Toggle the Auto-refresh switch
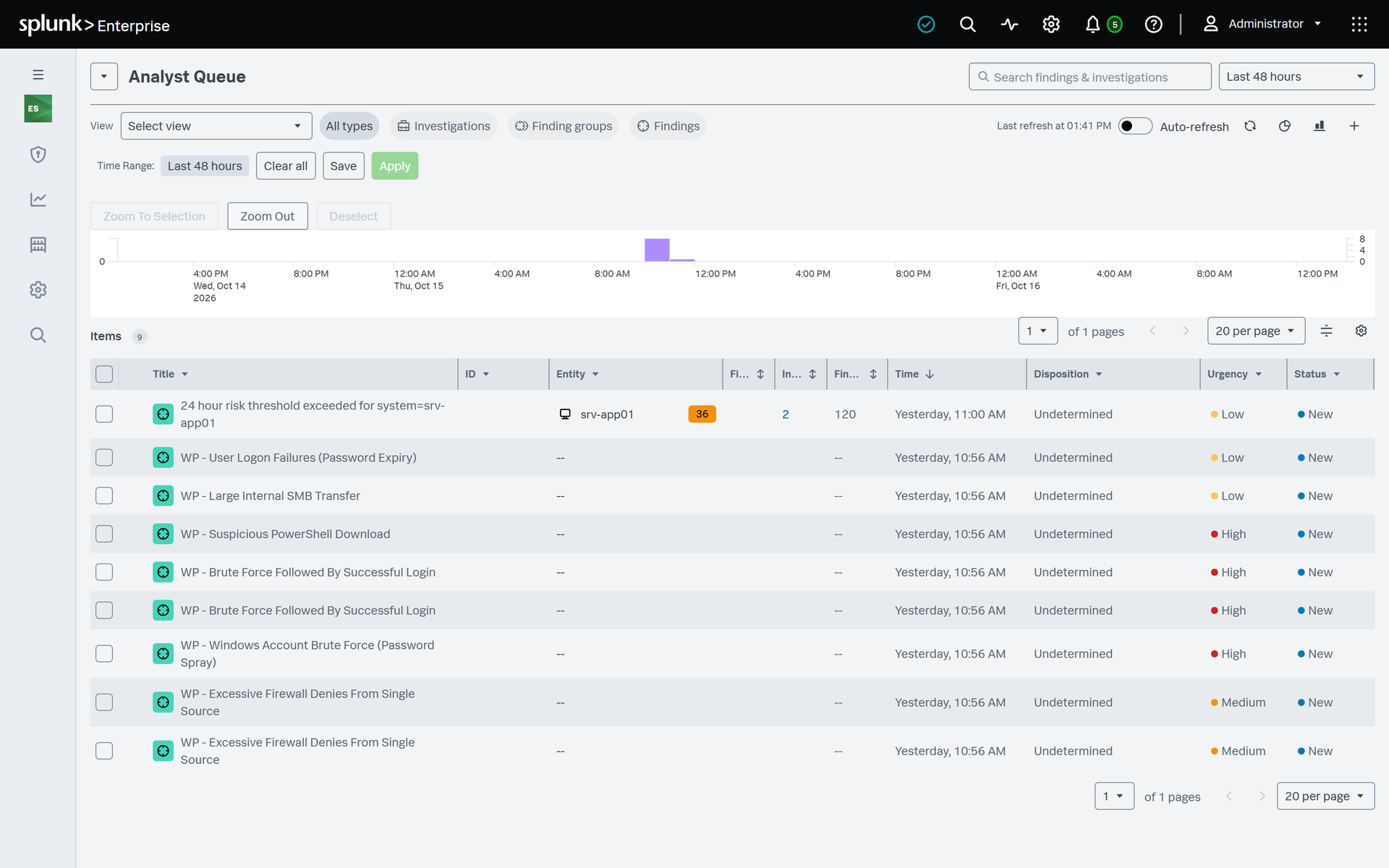The image size is (1389, 868). [x=1135, y=126]
